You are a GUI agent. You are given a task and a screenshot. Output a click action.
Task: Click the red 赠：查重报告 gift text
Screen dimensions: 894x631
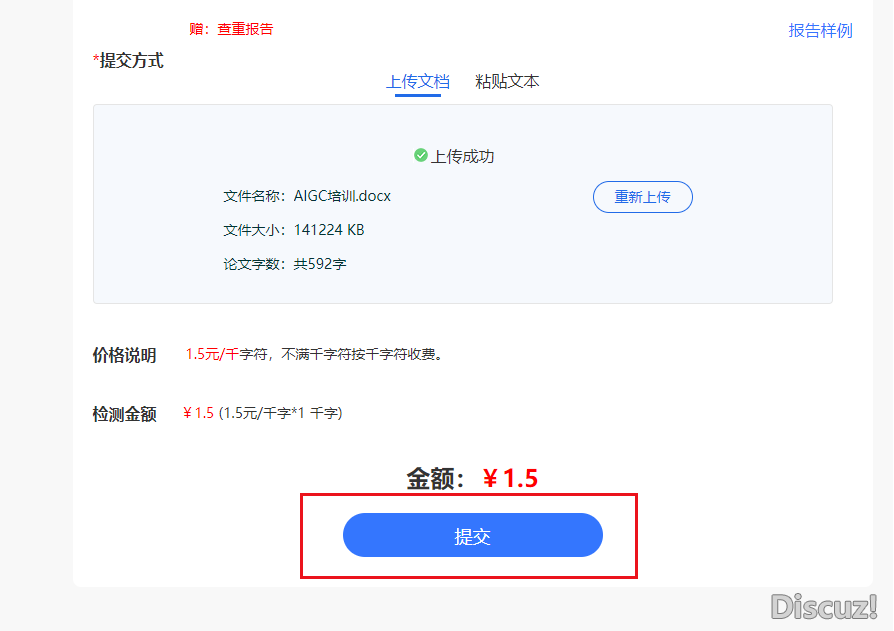point(231,29)
